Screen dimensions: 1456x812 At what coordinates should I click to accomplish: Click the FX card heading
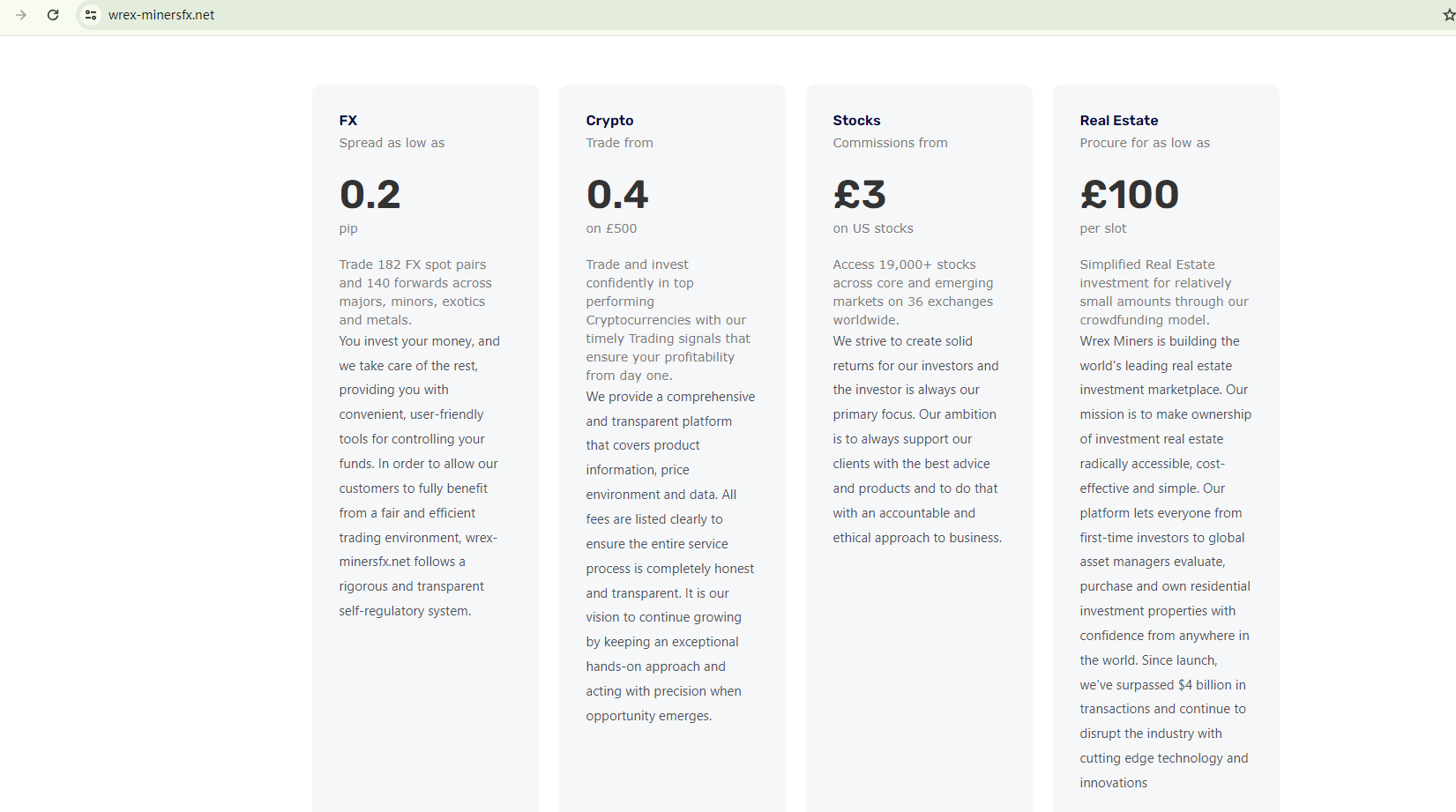tap(348, 121)
